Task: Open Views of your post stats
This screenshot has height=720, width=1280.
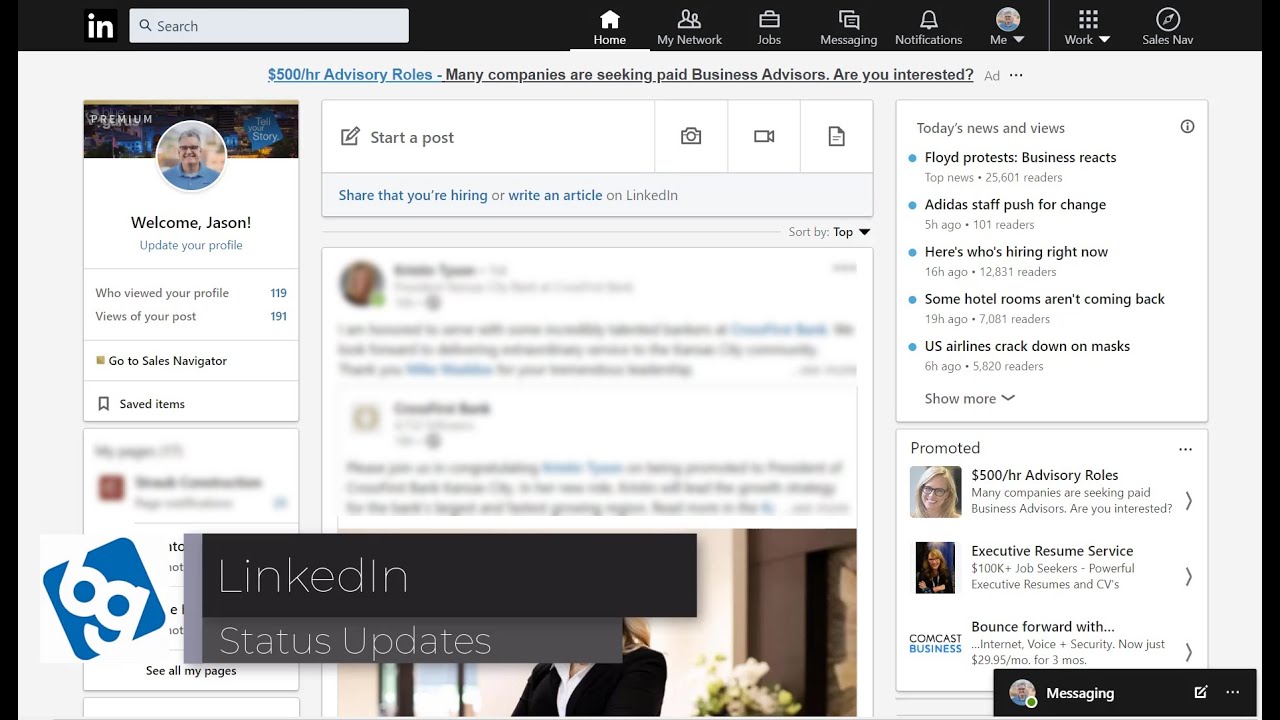Action: tap(191, 316)
